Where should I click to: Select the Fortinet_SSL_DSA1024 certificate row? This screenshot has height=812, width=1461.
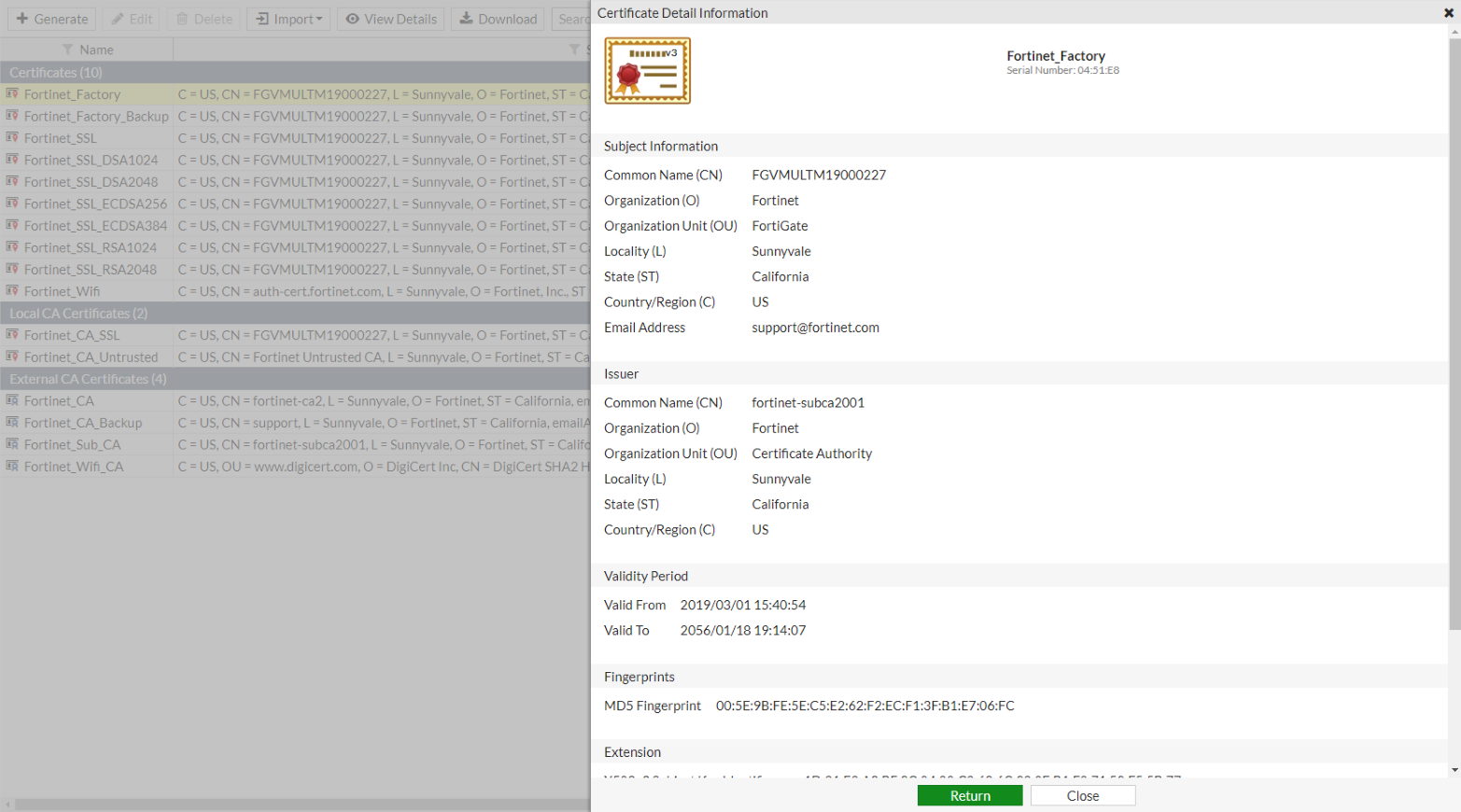click(x=295, y=160)
